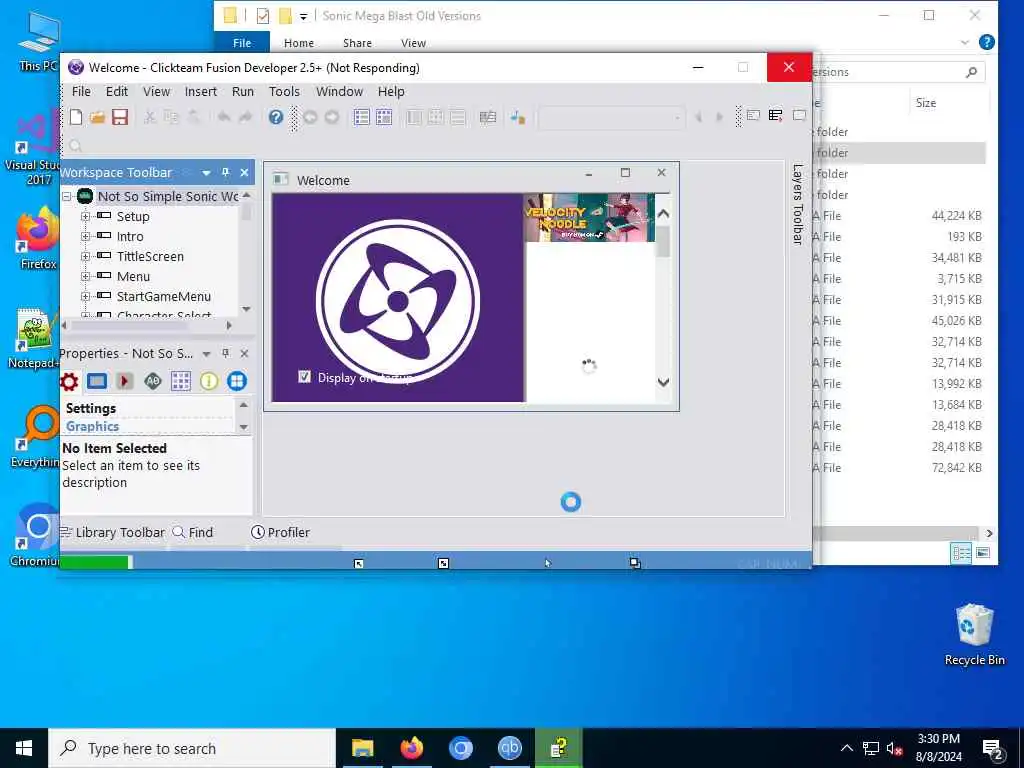Open the Frame Editor toolbar icon

pyautogui.click(x=384, y=118)
